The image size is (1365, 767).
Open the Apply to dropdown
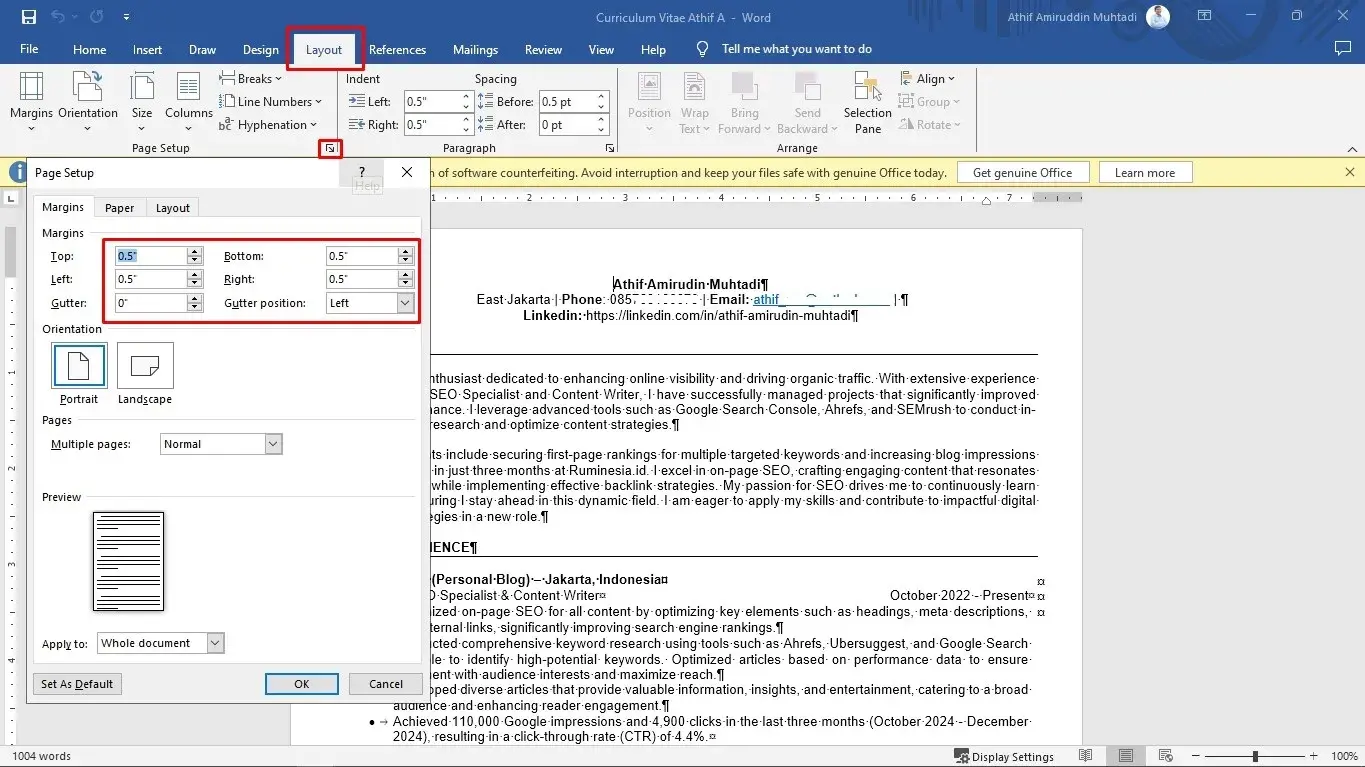pyautogui.click(x=215, y=643)
